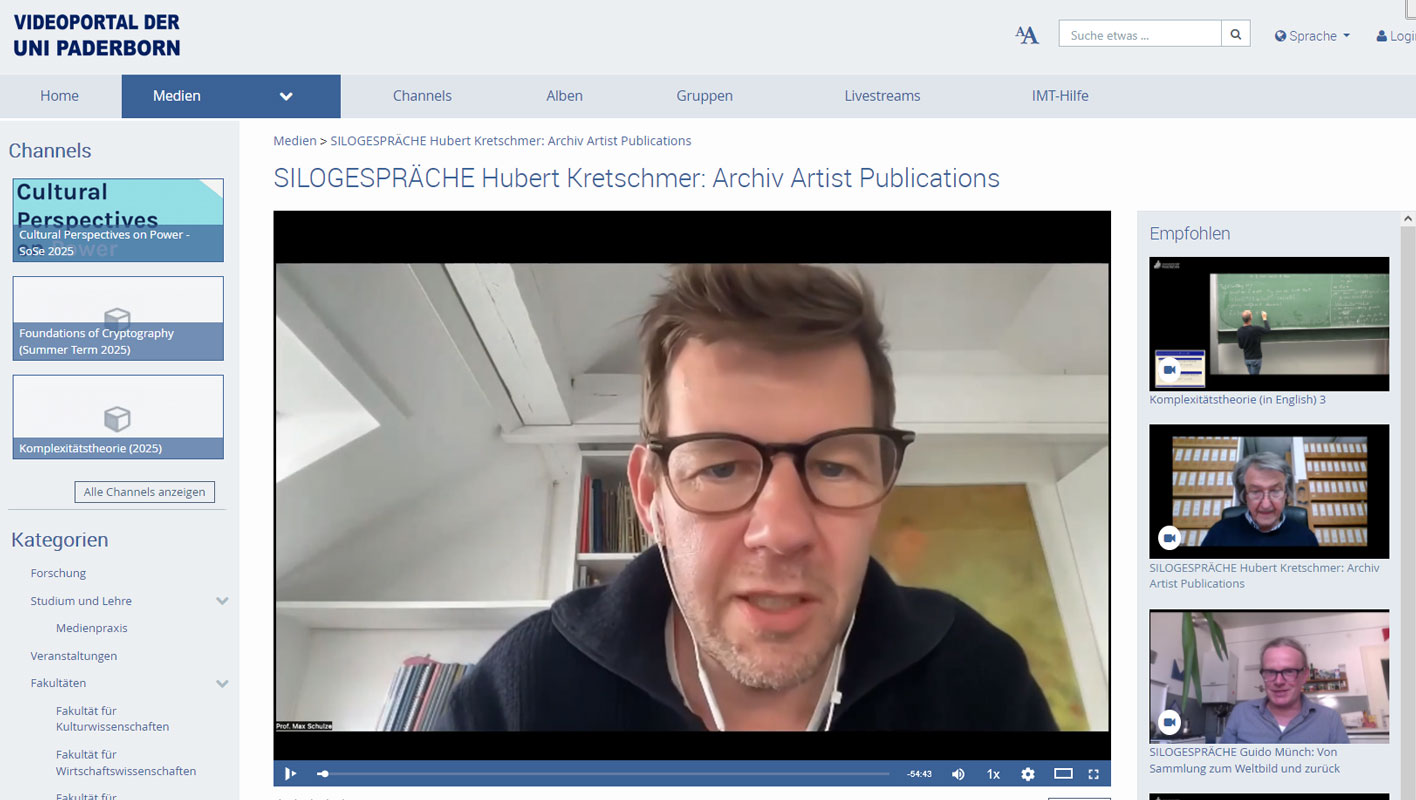Open the Forschung category link
The image size is (1416, 800).
tap(58, 573)
